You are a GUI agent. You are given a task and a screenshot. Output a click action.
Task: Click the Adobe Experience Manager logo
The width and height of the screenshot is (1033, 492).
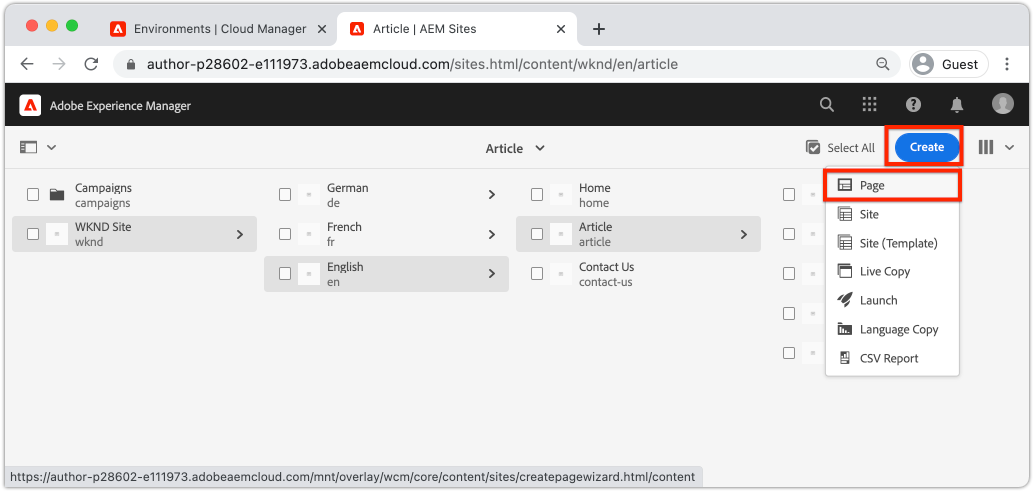[30, 105]
